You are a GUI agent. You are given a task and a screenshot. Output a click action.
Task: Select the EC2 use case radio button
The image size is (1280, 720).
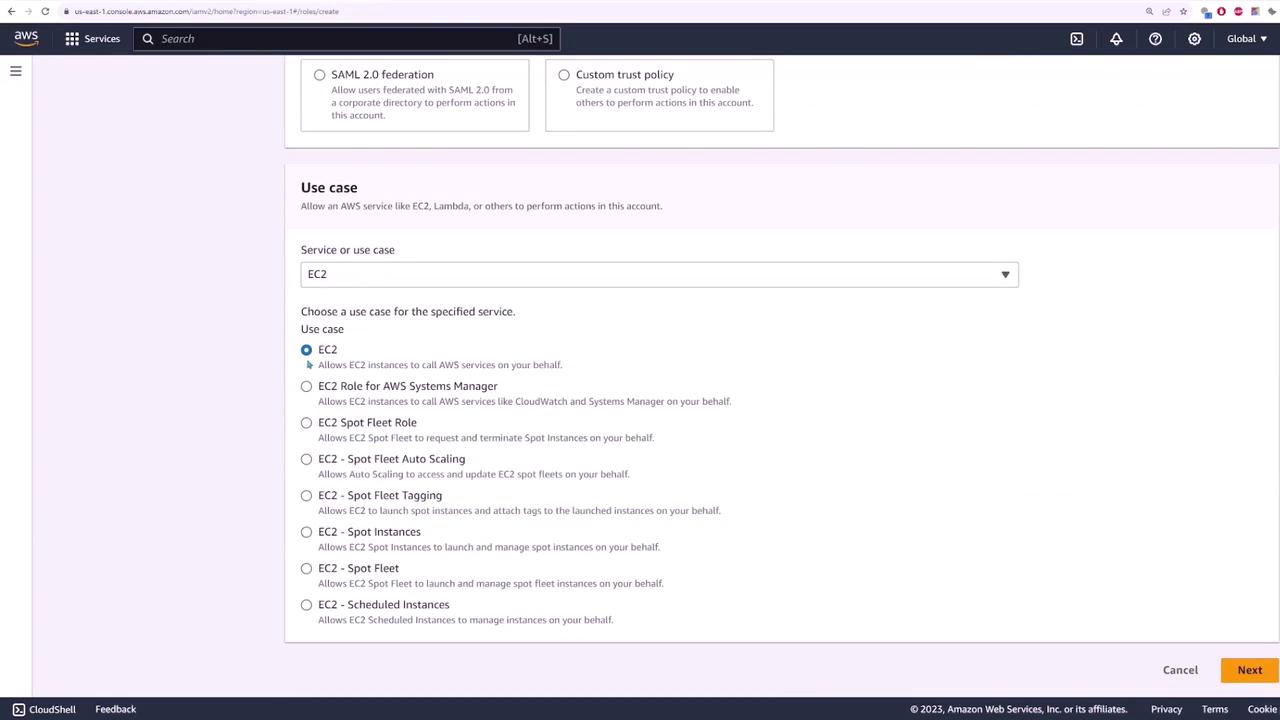click(x=307, y=350)
